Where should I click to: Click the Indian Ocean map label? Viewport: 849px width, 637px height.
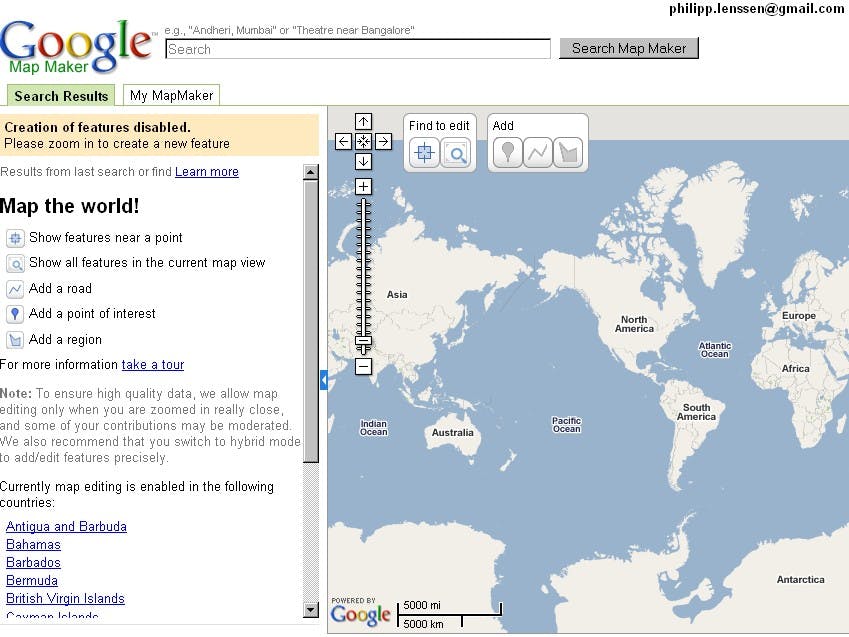pyautogui.click(x=374, y=428)
